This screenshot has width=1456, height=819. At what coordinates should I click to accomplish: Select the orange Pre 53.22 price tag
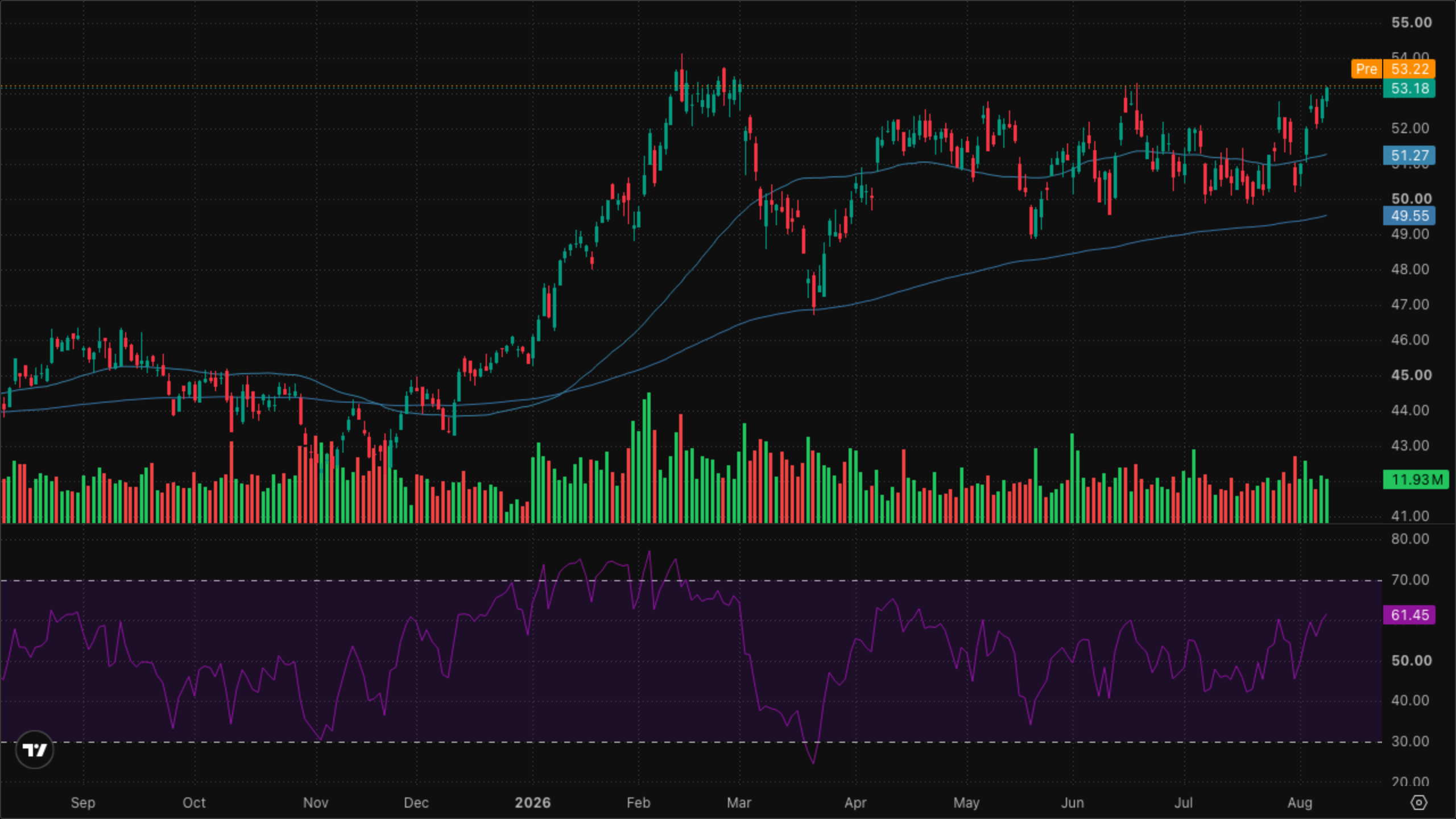1393,69
